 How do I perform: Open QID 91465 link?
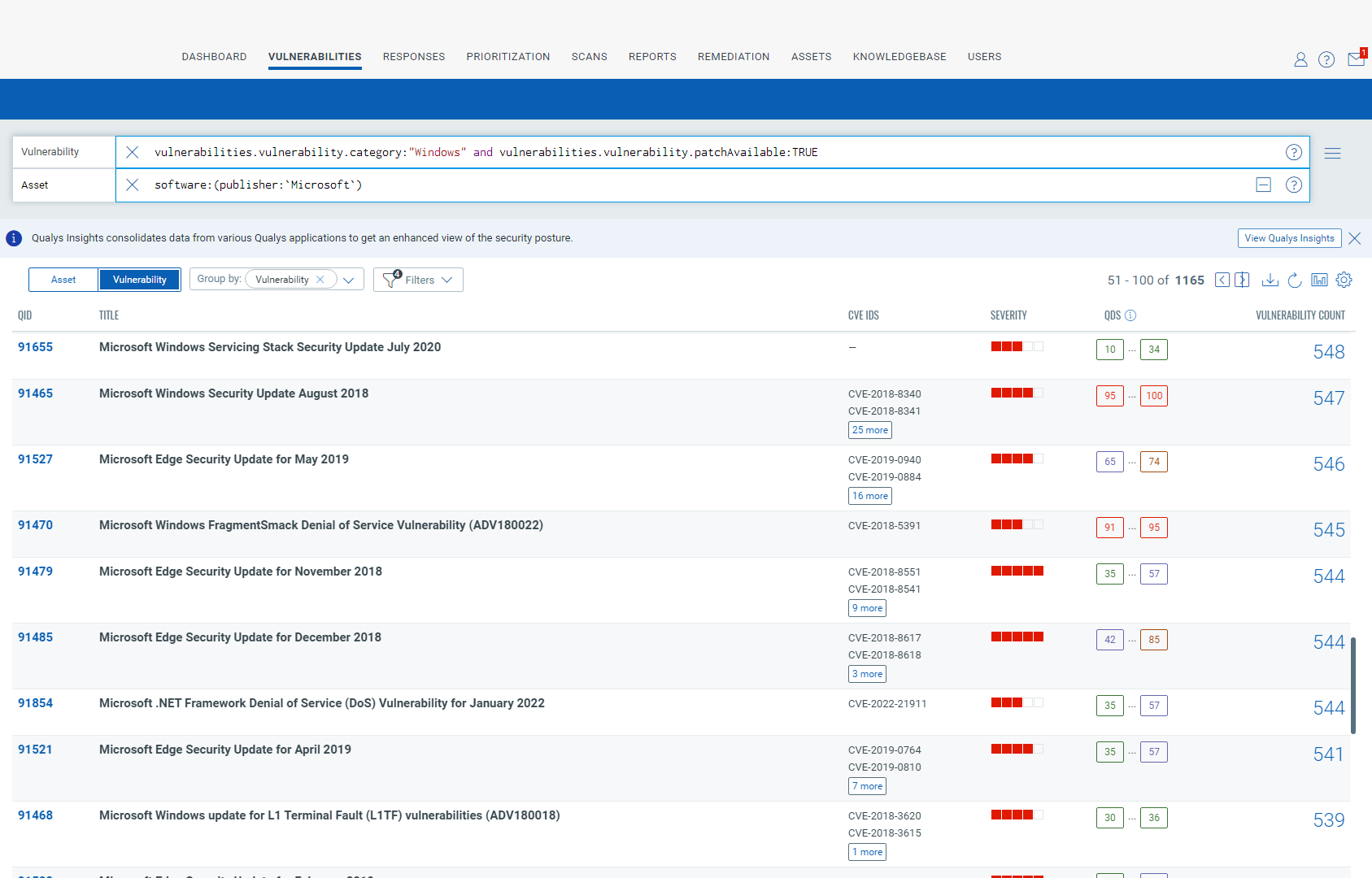click(x=36, y=393)
